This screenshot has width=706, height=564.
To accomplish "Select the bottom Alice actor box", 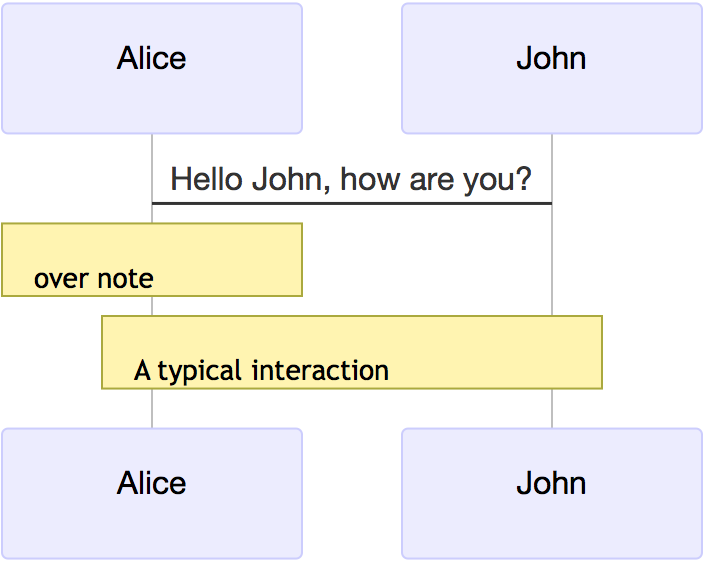I will tap(152, 493).
